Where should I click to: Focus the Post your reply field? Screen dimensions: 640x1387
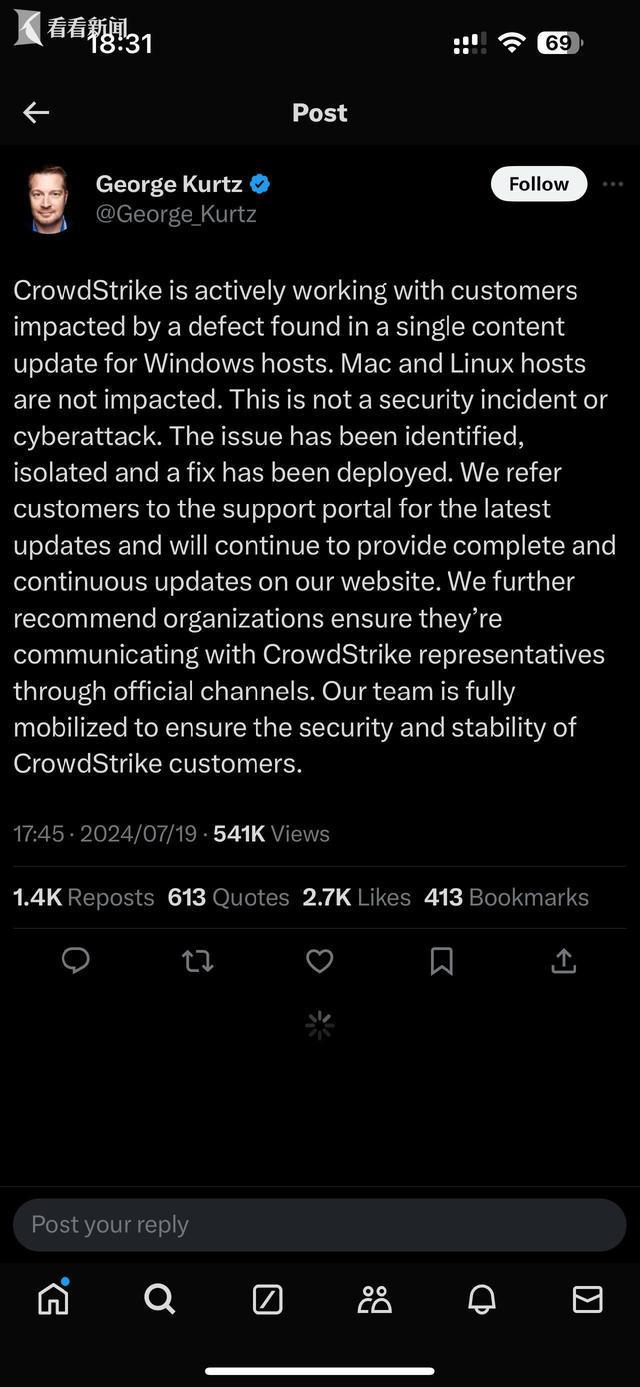pyautogui.click(x=319, y=1224)
